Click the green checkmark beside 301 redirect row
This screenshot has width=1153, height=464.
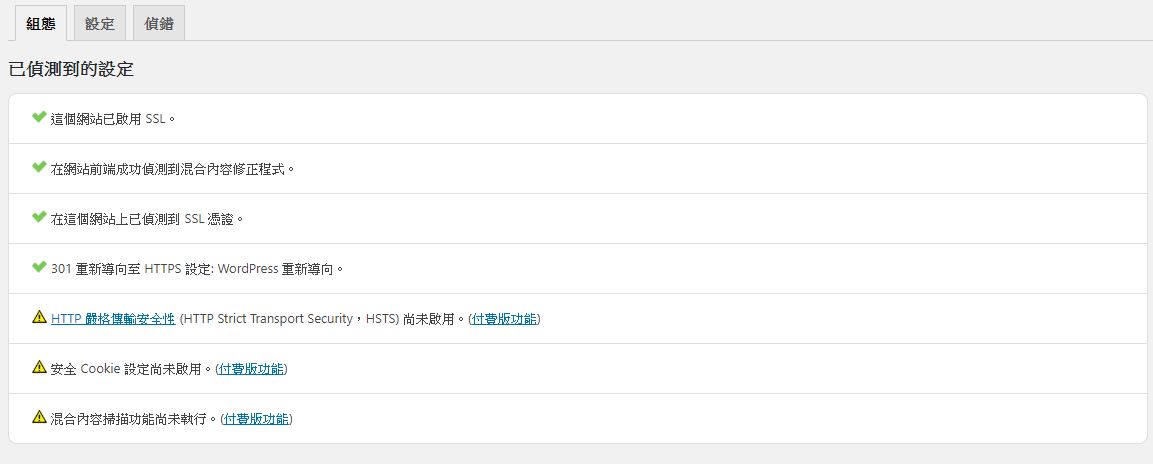39,267
